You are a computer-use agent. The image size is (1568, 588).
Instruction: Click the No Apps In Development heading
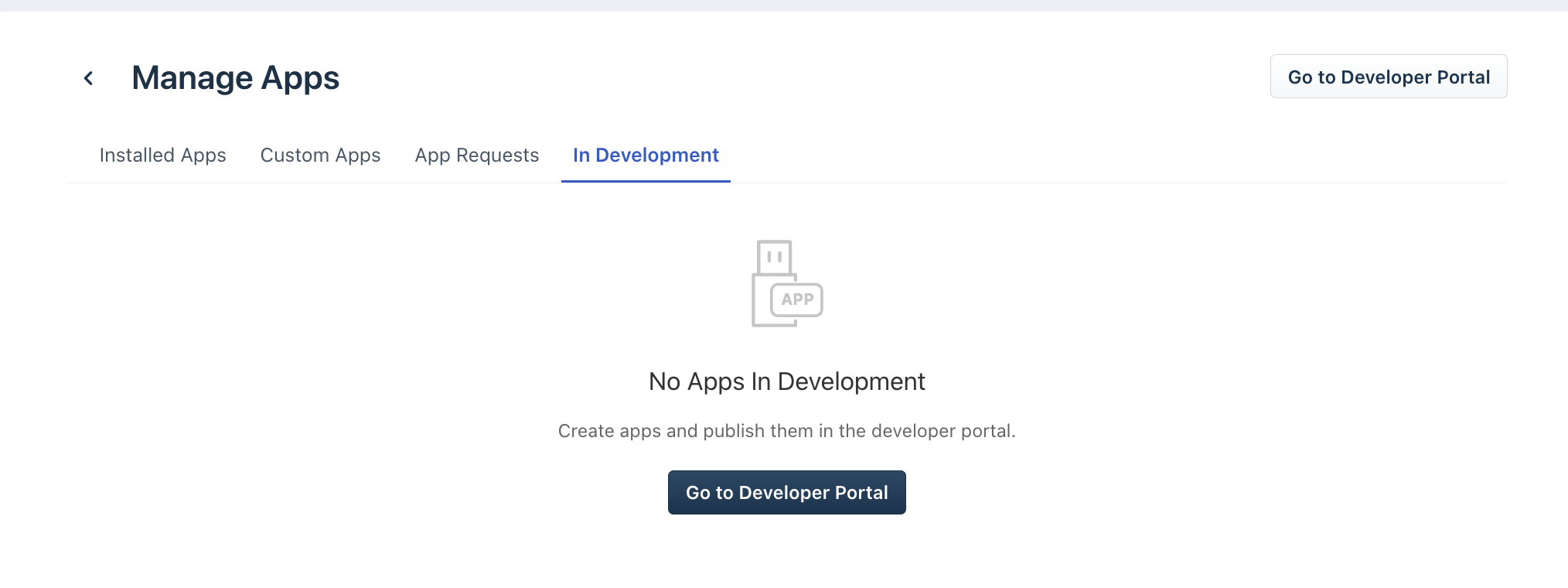(786, 381)
